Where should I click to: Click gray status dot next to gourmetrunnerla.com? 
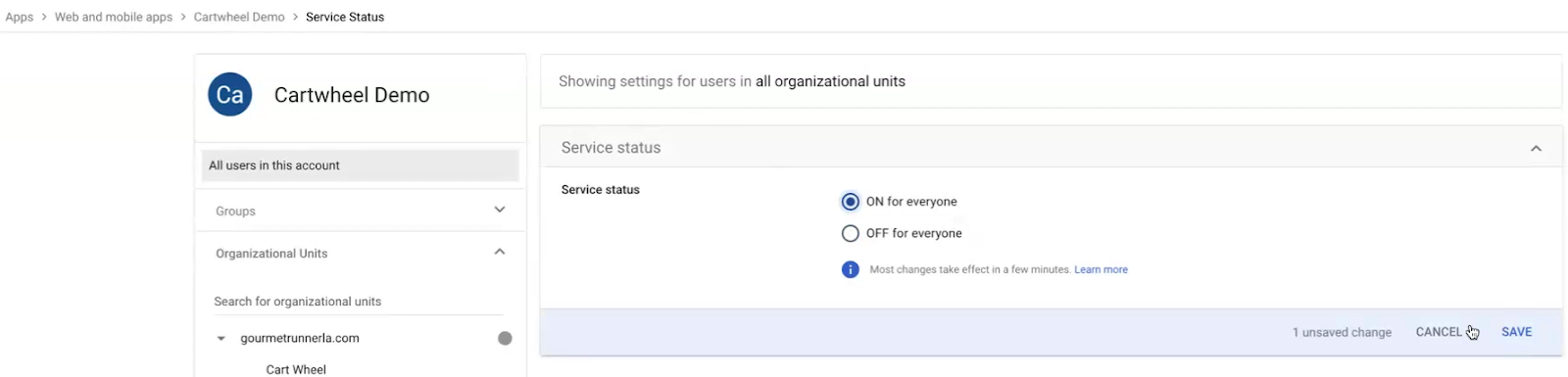pyautogui.click(x=505, y=338)
